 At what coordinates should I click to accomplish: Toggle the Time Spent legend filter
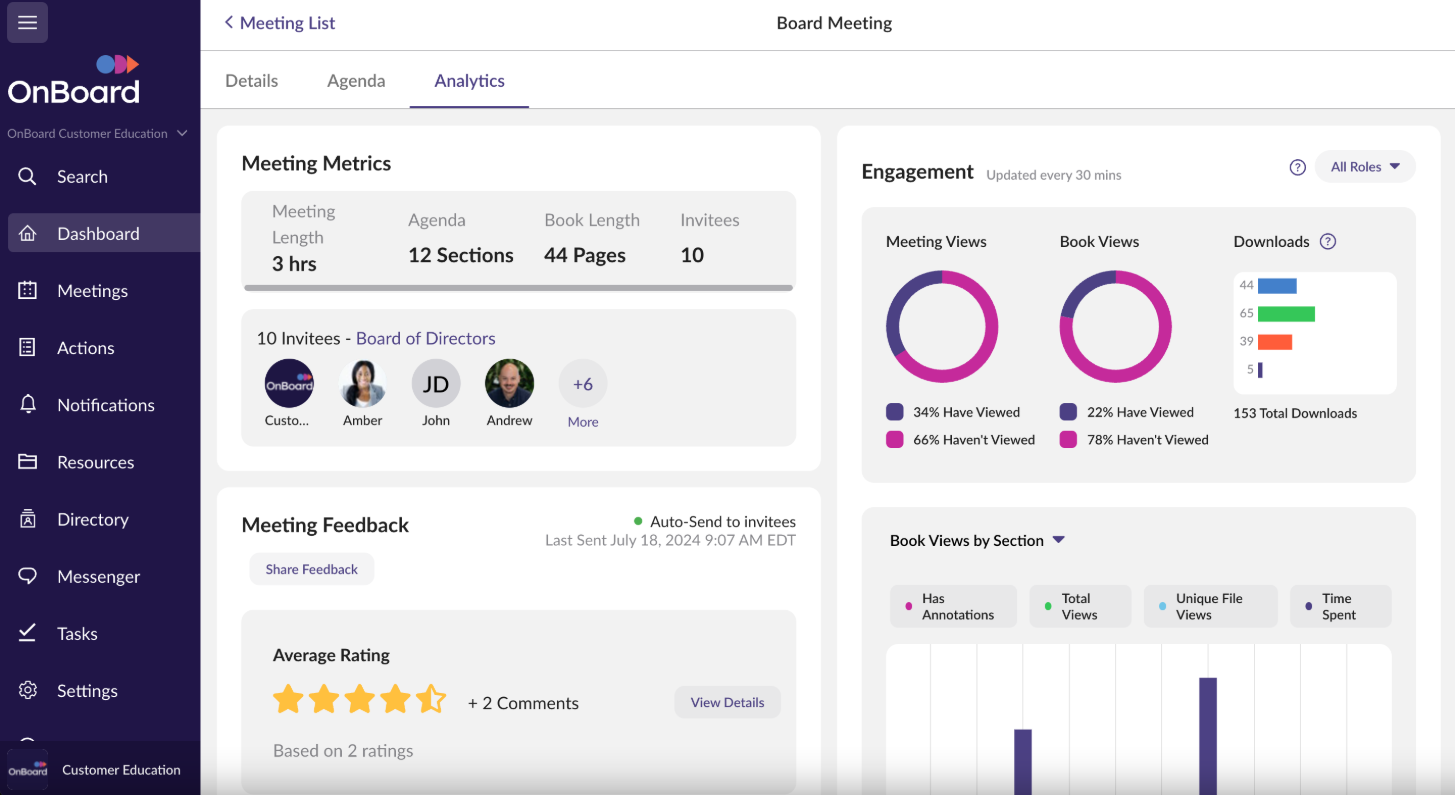pyautogui.click(x=1339, y=606)
